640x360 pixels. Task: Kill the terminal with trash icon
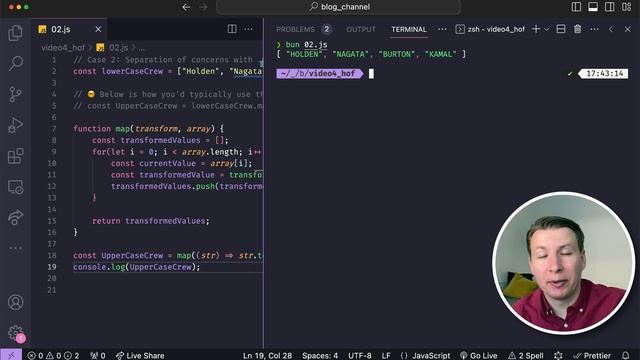coord(578,29)
